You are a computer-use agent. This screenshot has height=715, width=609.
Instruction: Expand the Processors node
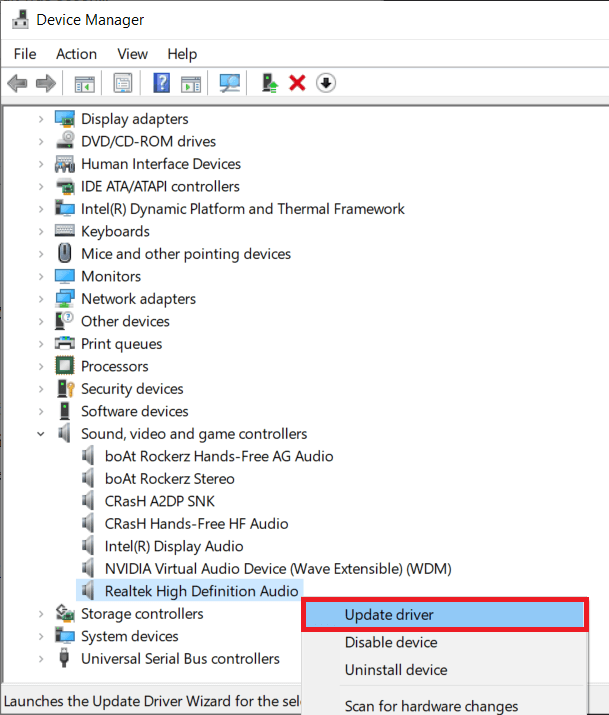[x=41, y=367]
